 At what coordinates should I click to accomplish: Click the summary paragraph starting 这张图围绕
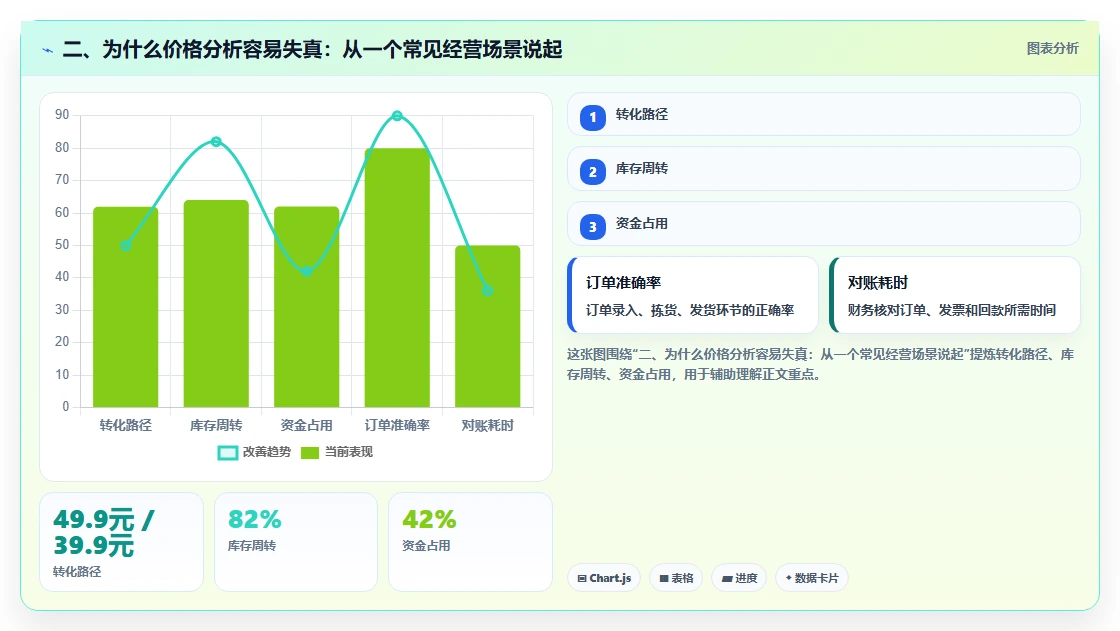pyautogui.click(x=821, y=364)
